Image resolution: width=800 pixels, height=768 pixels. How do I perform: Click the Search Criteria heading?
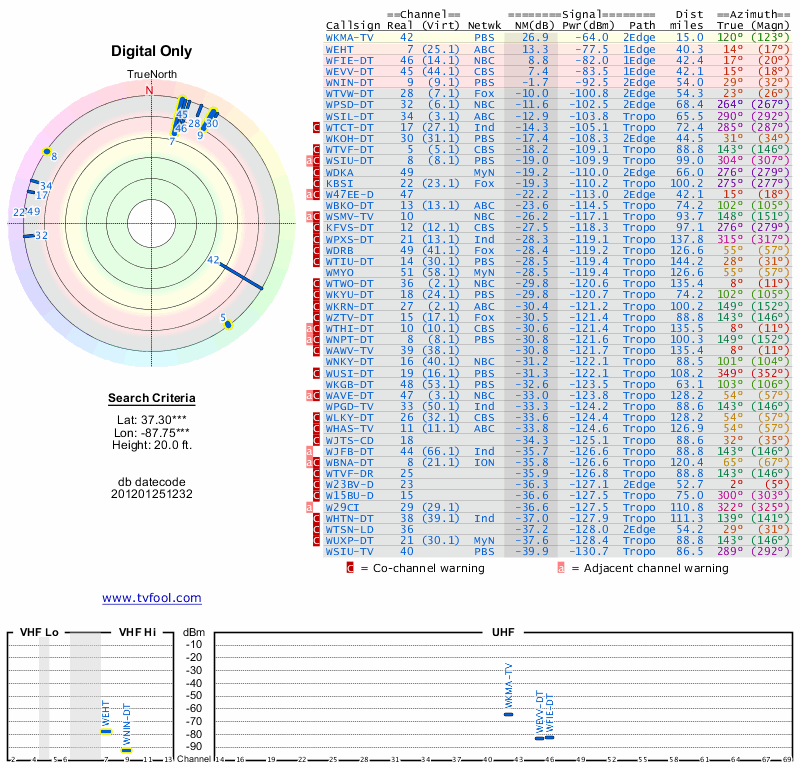pos(152,399)
